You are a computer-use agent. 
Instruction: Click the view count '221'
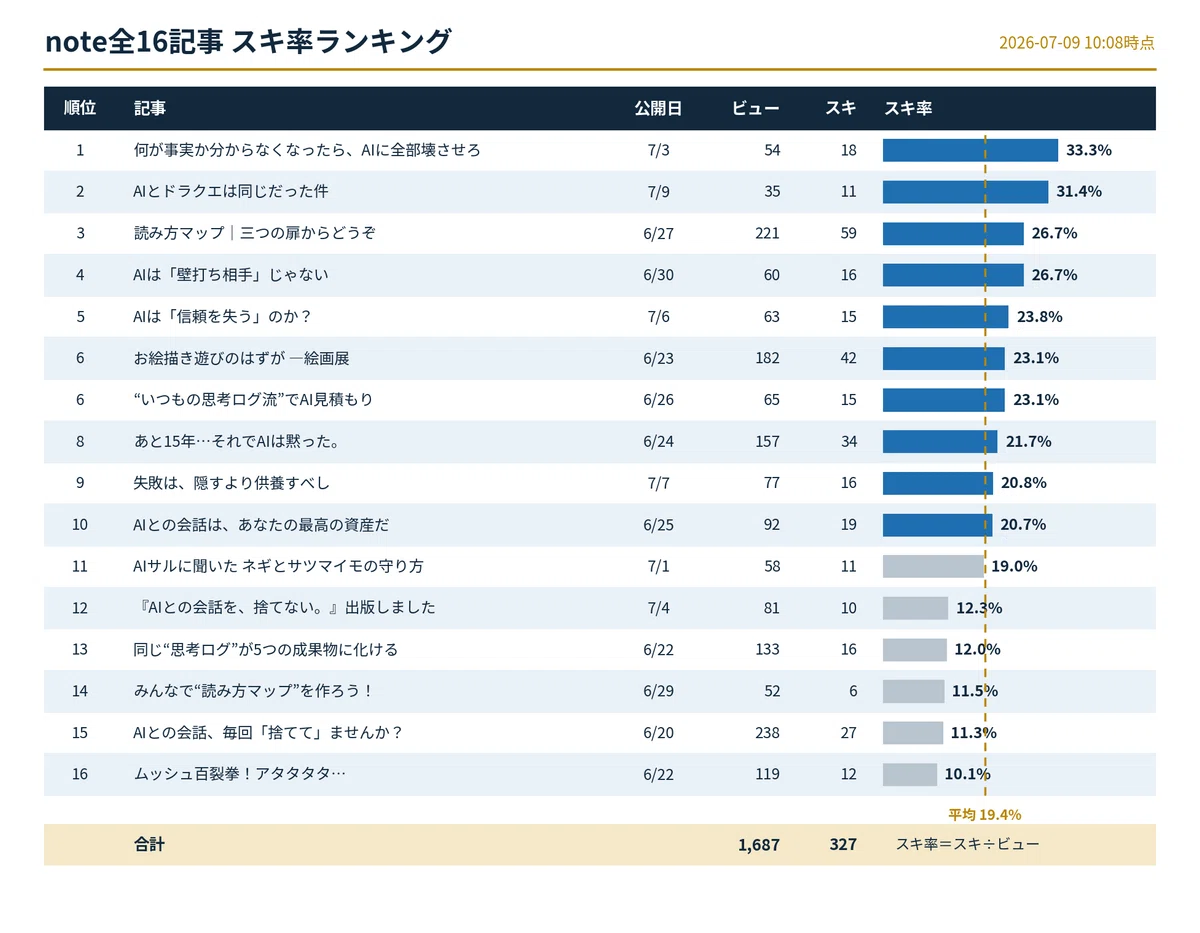[768, 233]
